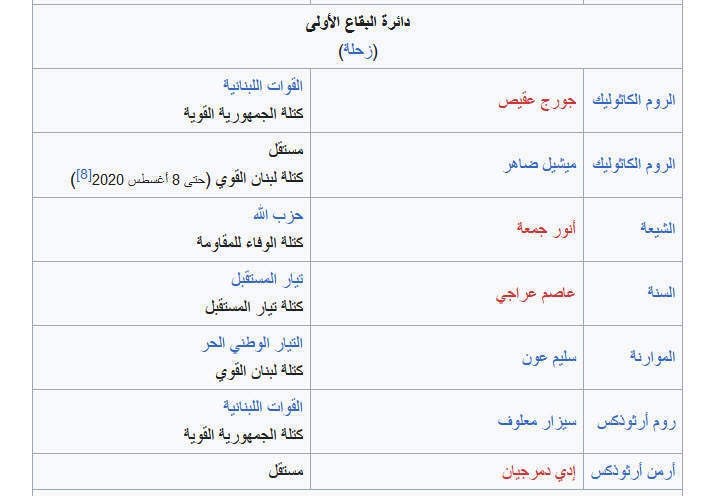727x496 pixels.
Task: Open the السنة sect link
Action: 661,292
